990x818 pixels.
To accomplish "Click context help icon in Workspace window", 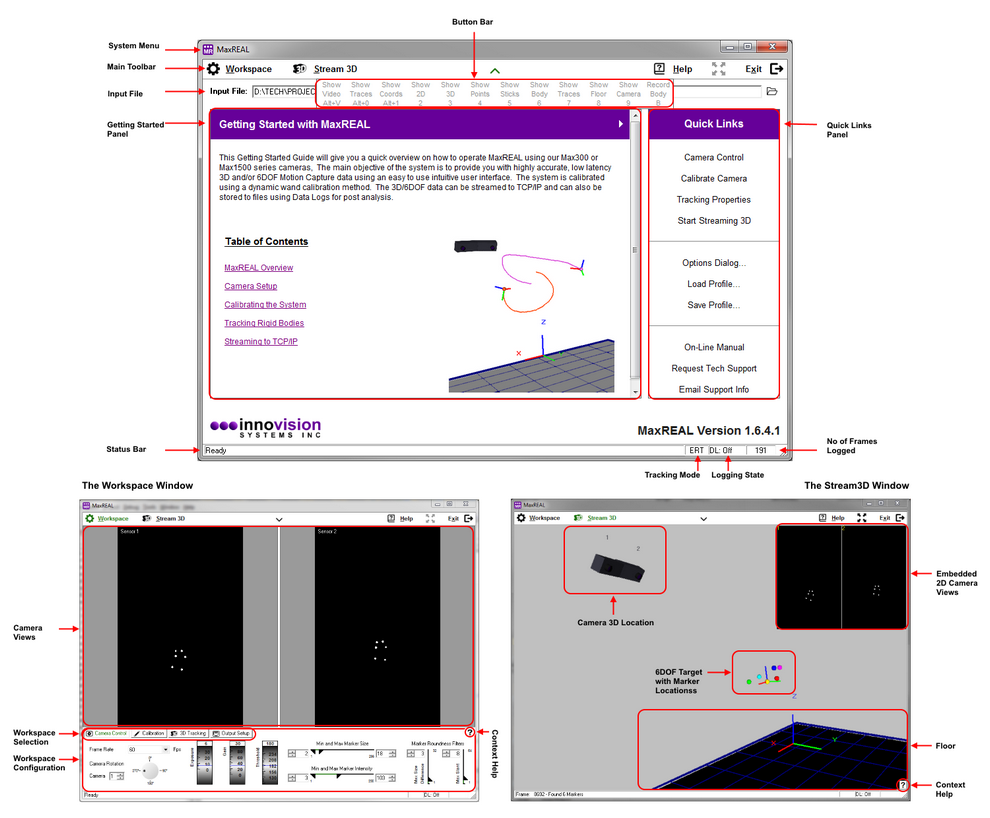I will [469, 733].
